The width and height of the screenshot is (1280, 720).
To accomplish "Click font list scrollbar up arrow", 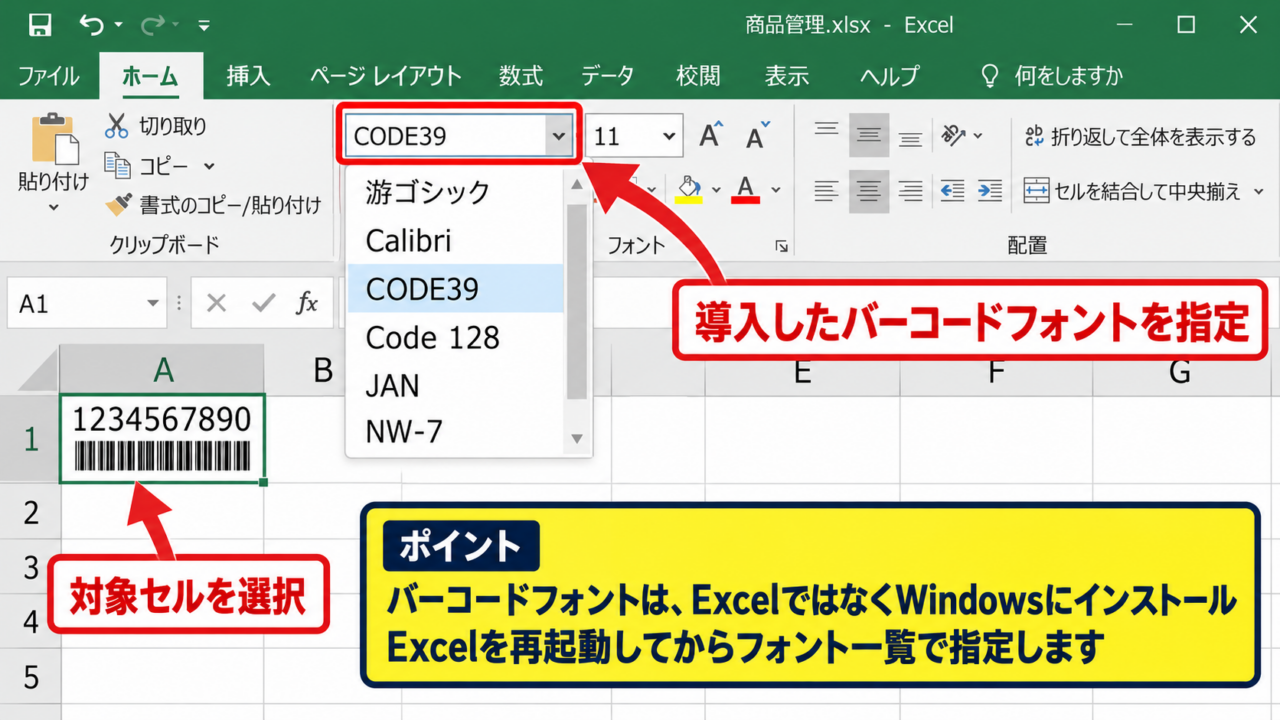I will pos(576,184).
